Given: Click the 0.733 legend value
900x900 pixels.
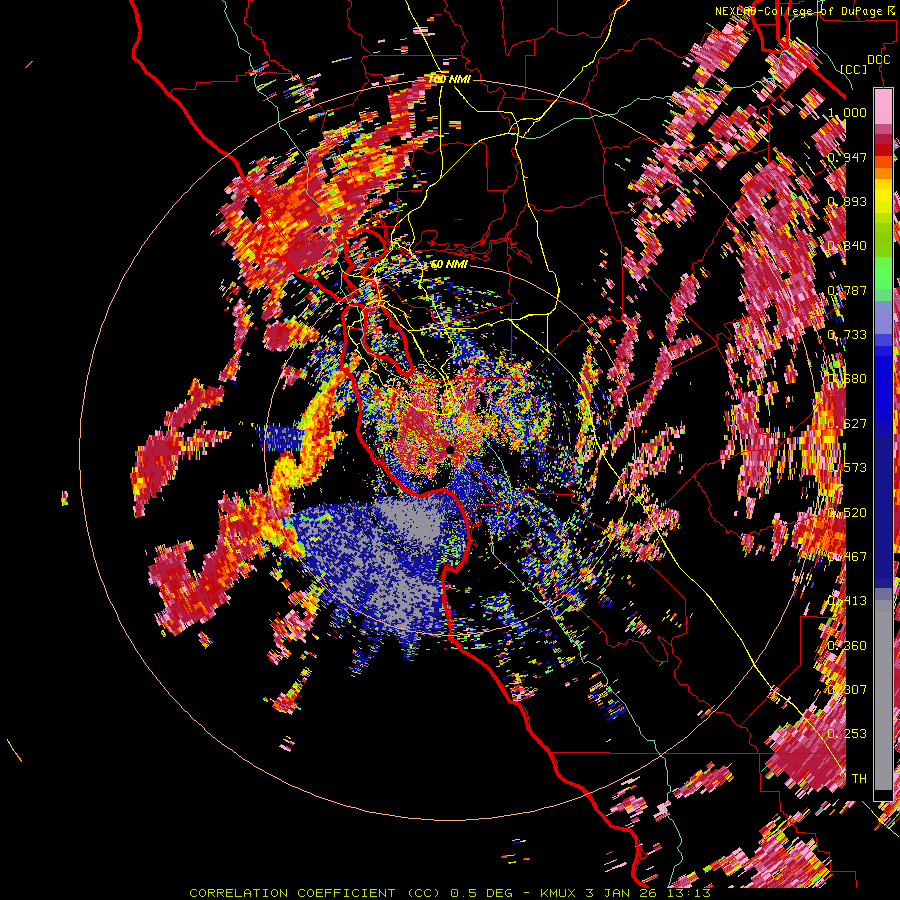Looking at the screenshot, I should 847,335.
